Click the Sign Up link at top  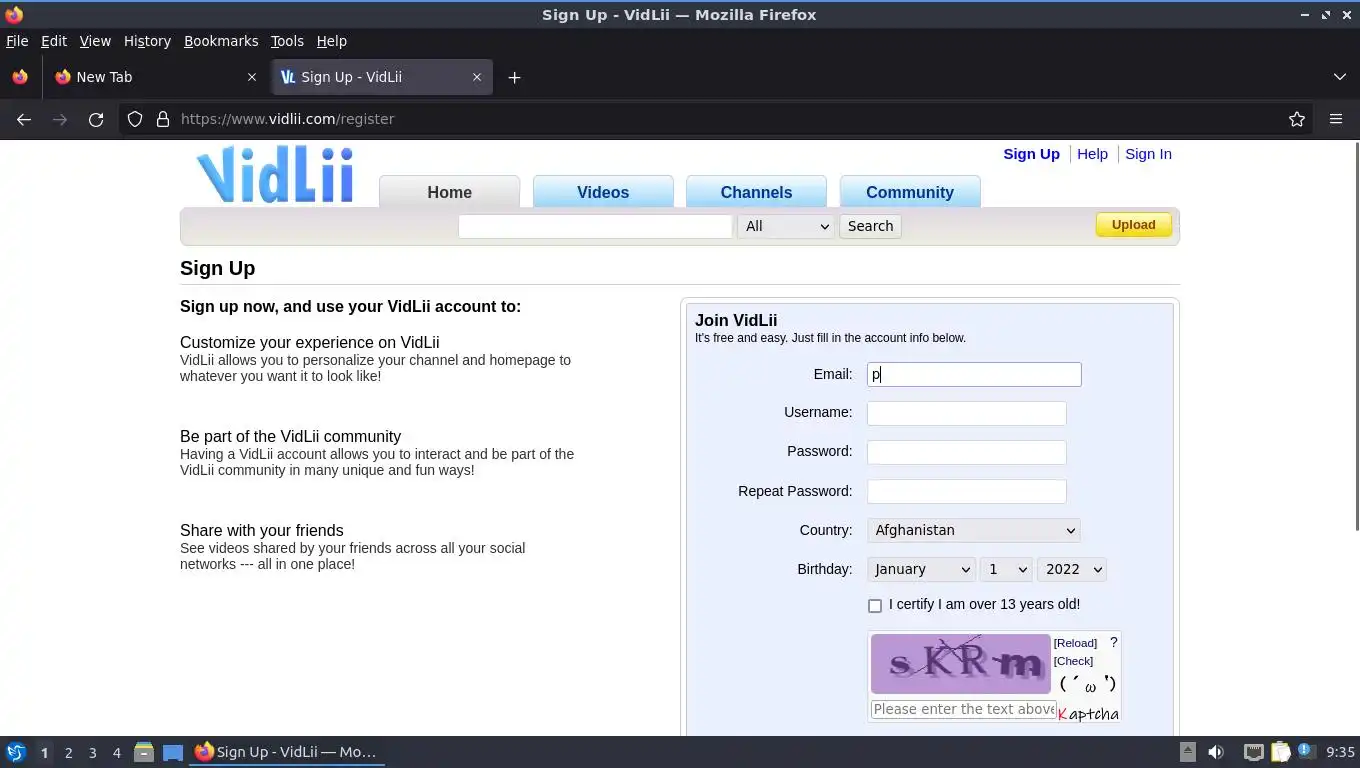coord(1031,154)
